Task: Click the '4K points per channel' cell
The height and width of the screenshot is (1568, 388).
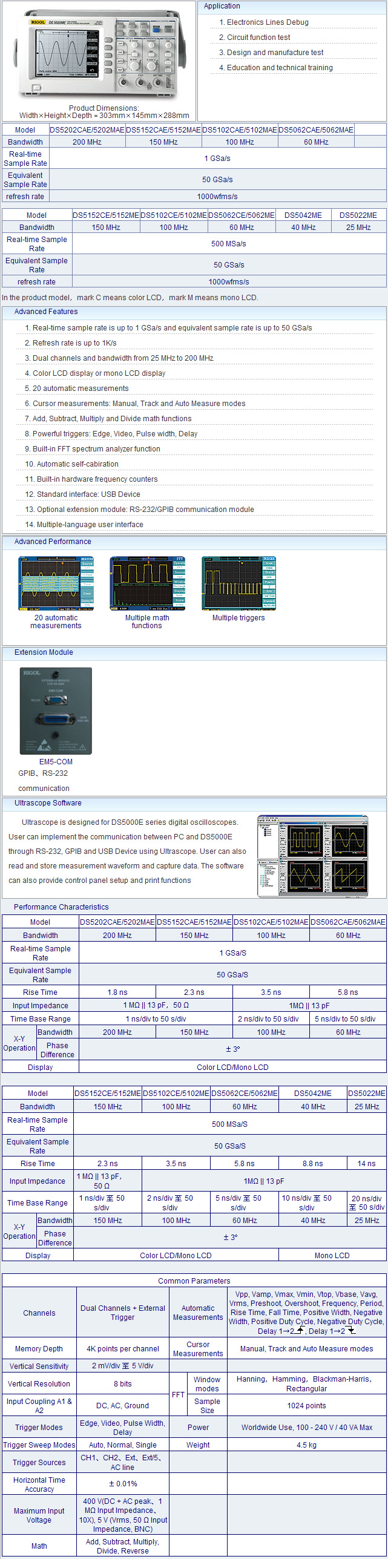Action: 122,1350
